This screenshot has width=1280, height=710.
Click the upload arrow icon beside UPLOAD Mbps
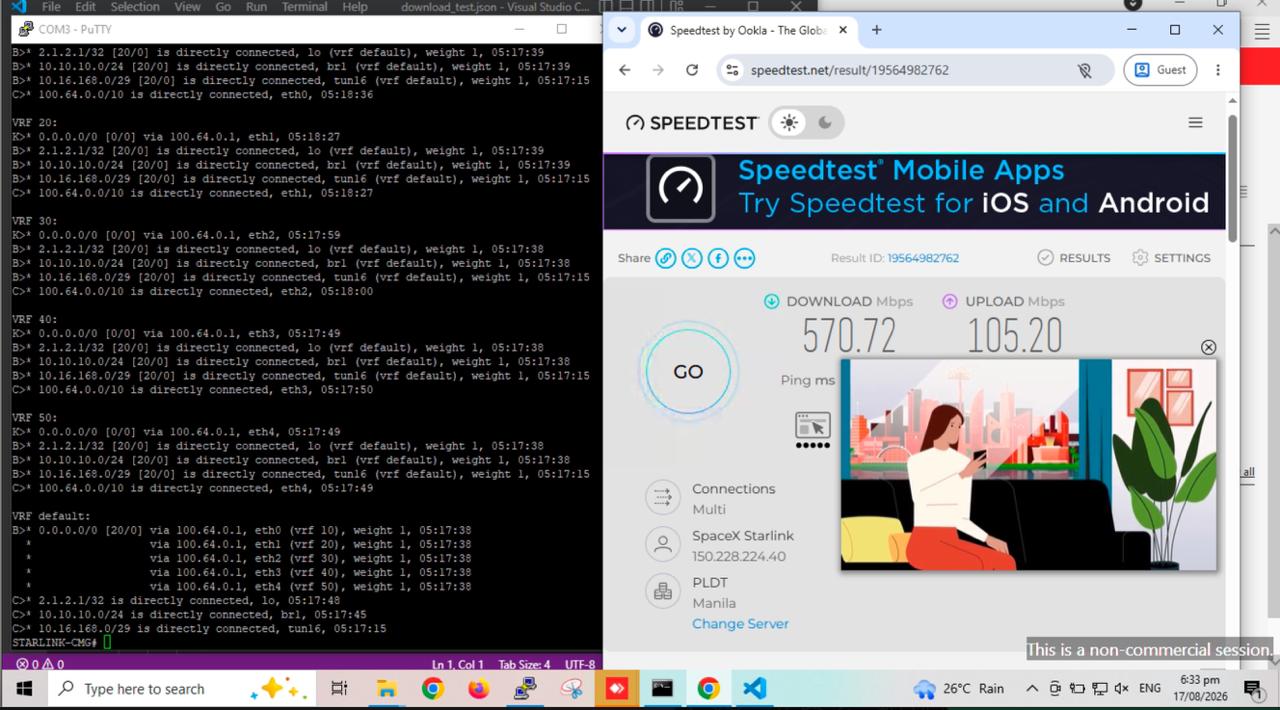949,301
